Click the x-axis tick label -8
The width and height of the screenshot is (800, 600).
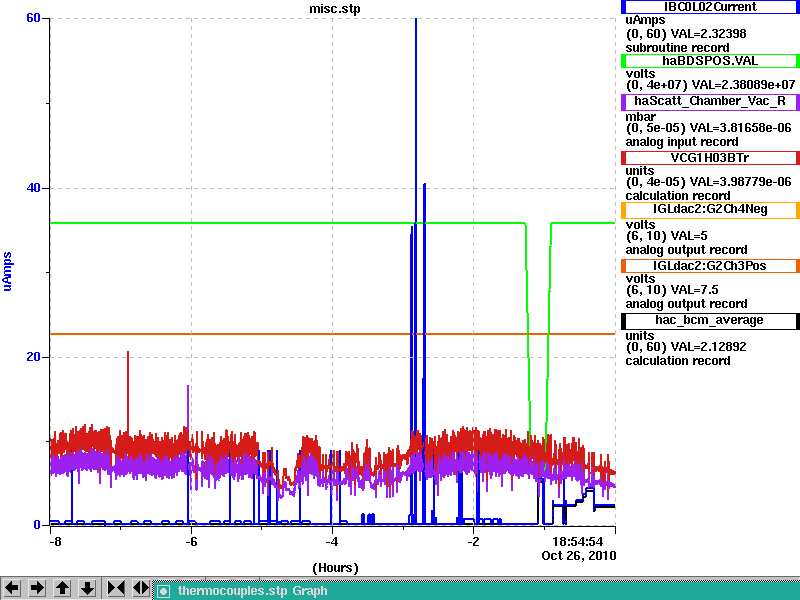(x=55, y=541)
